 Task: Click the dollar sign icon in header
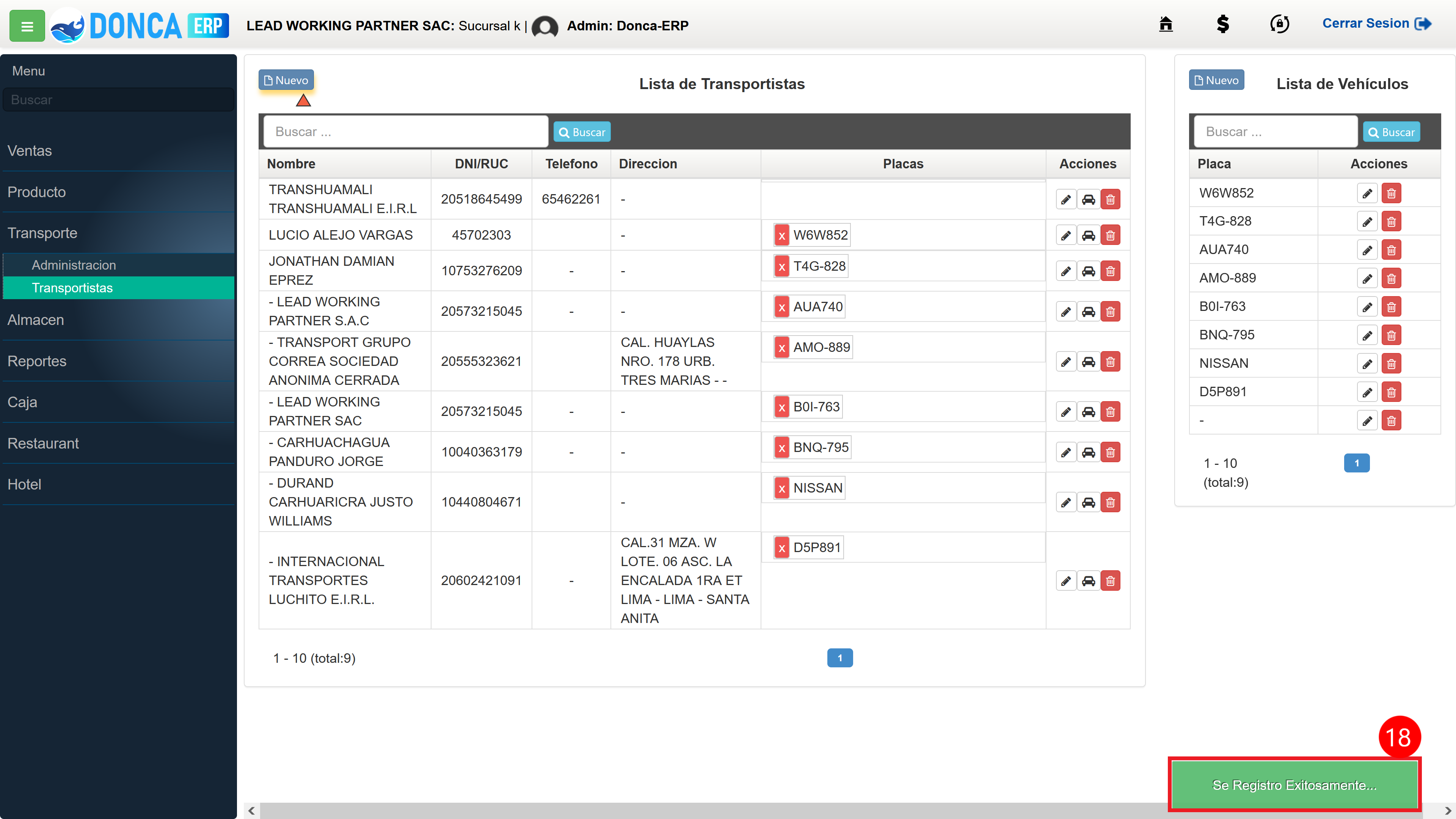coord(1222,24)
